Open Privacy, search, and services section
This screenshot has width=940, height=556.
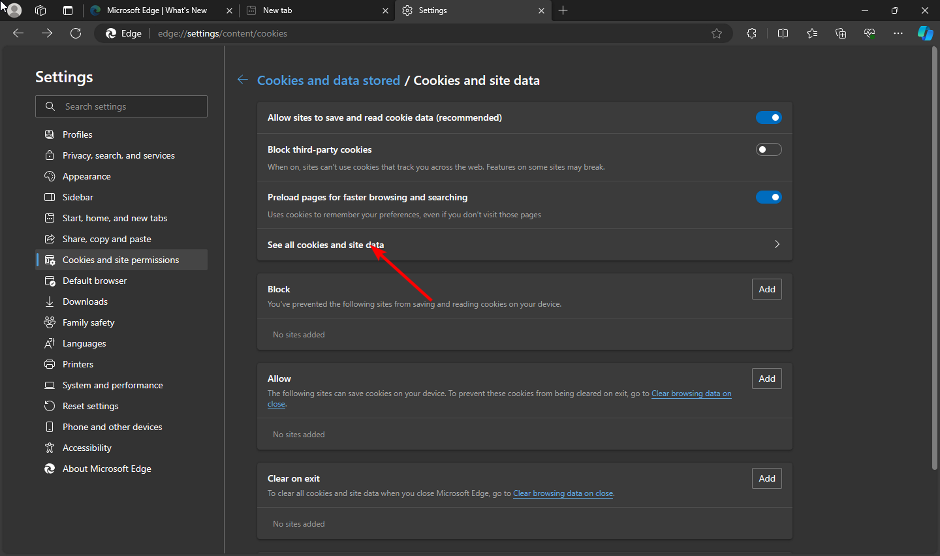pyautogui.click(x=122, y=155)
